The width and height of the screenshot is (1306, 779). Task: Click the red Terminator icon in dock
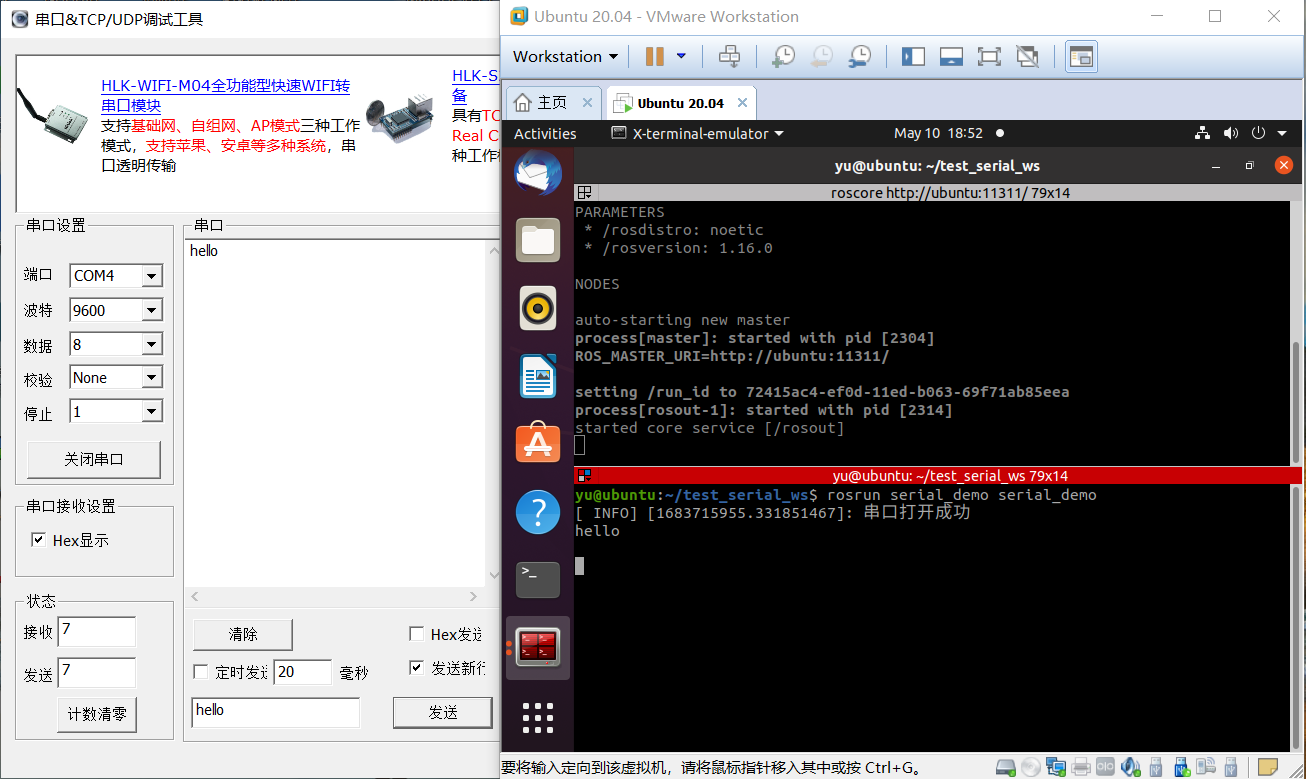pos(538,648)
